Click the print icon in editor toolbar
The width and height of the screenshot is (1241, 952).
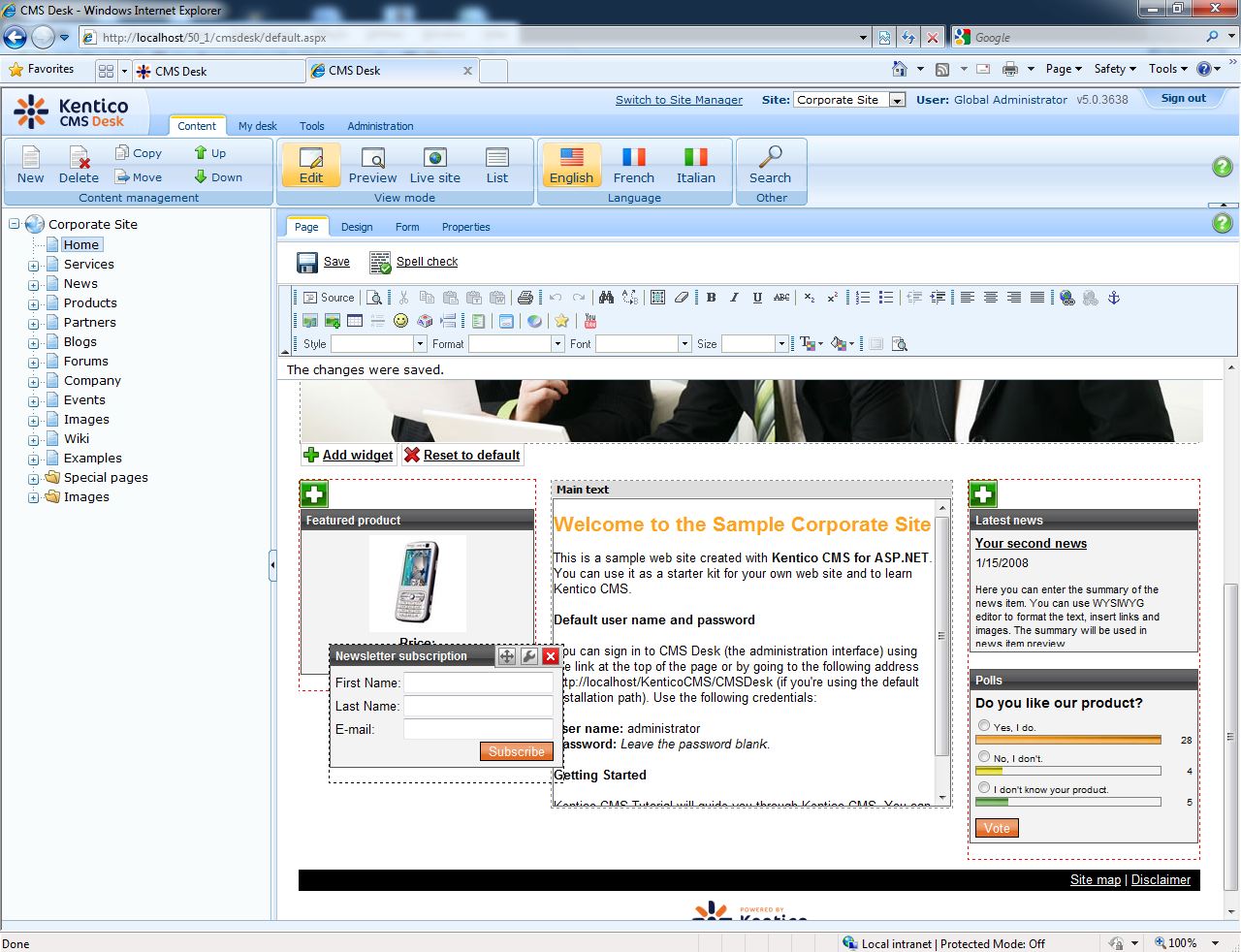[x=525, y=298]
